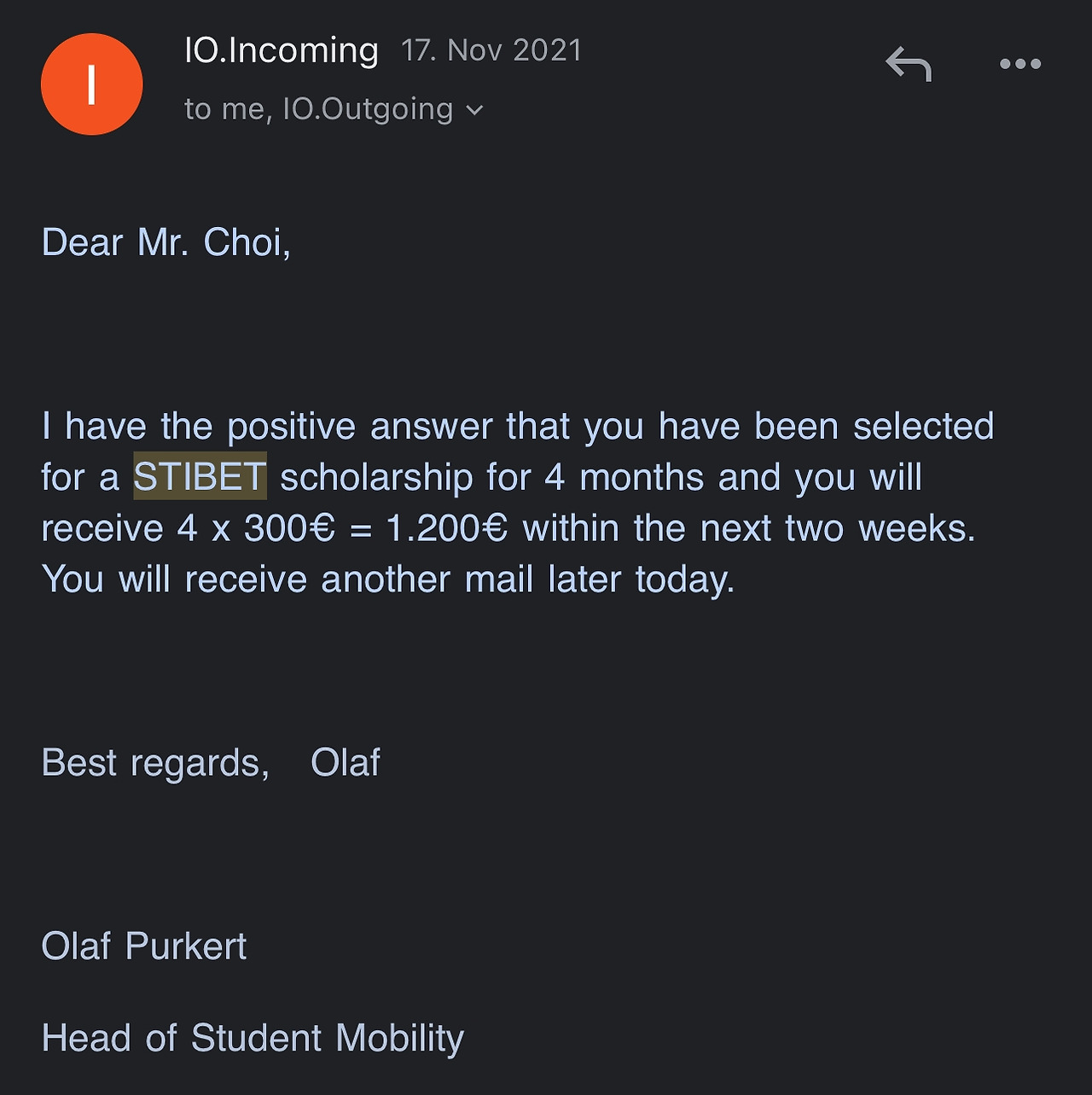Click the reply arrow icon
The width and height of the screenshot is (1092, 1095).
[x=909, y=64]
